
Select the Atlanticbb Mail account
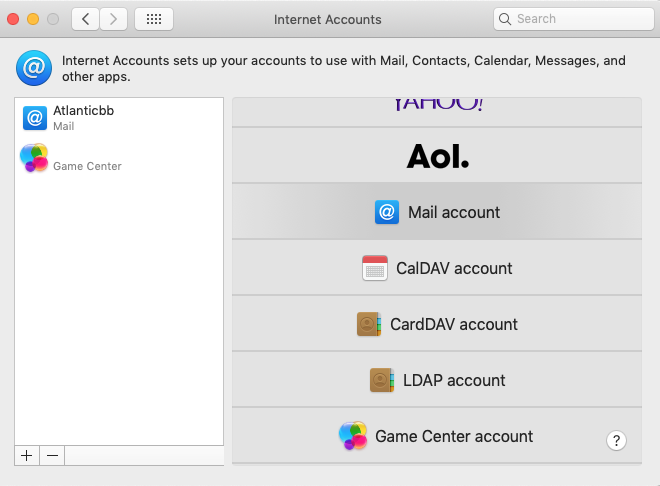(119, 118)
